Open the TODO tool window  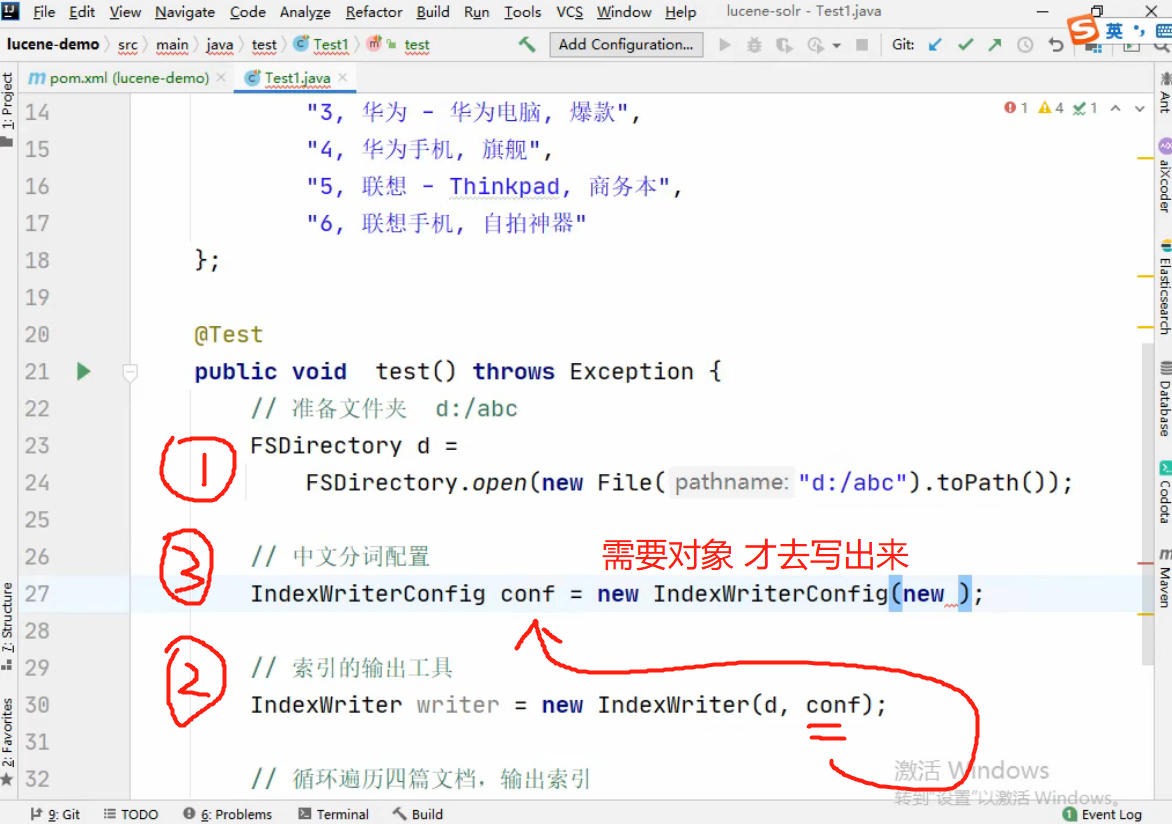coord(131,814)
